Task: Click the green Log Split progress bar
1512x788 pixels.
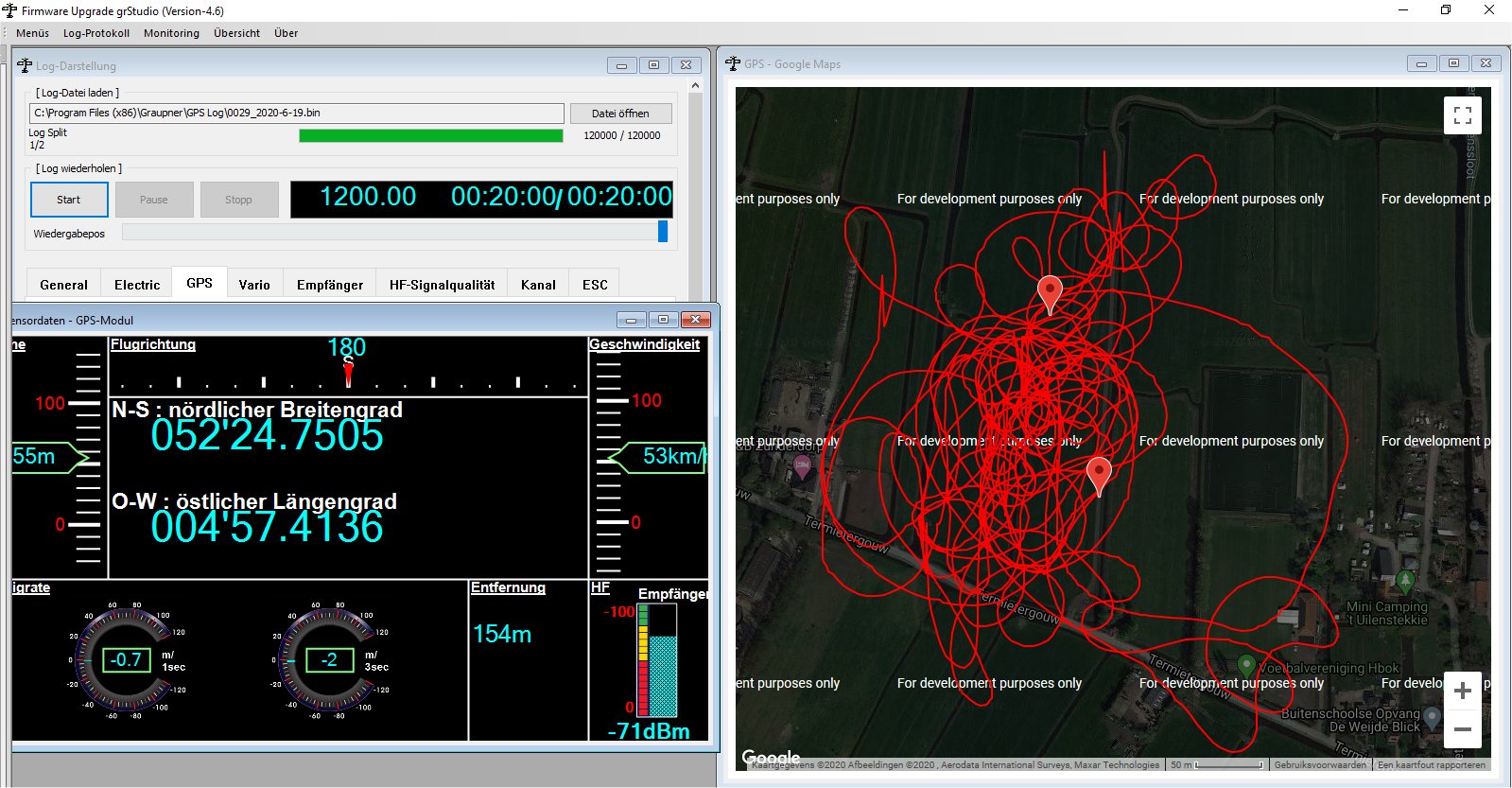Action: click(x=430, y=135)
